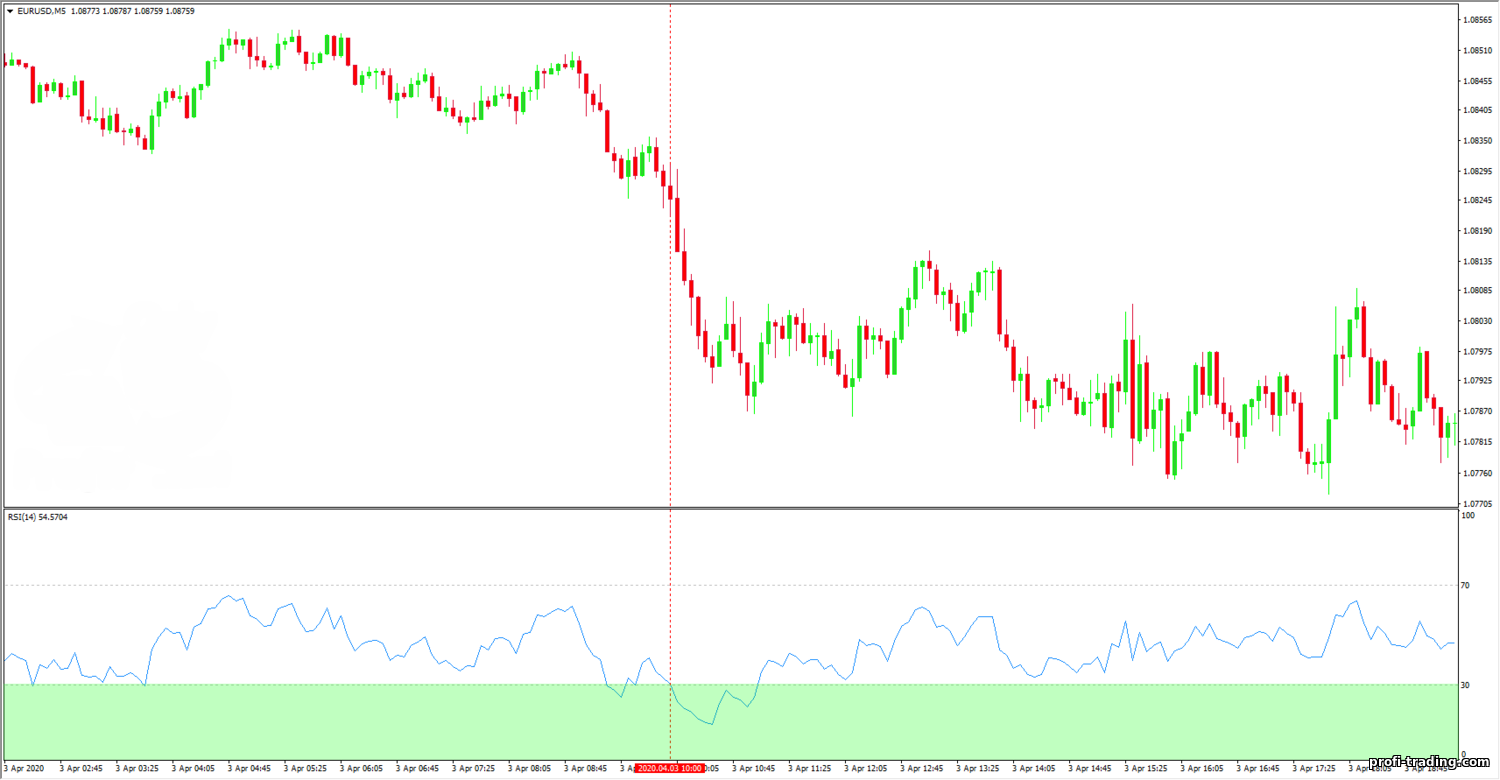Click the profi-trading.com watermark
The width and height of the screenshot is (1500, 780).
pyautogui.click(x=1434, y=764)
